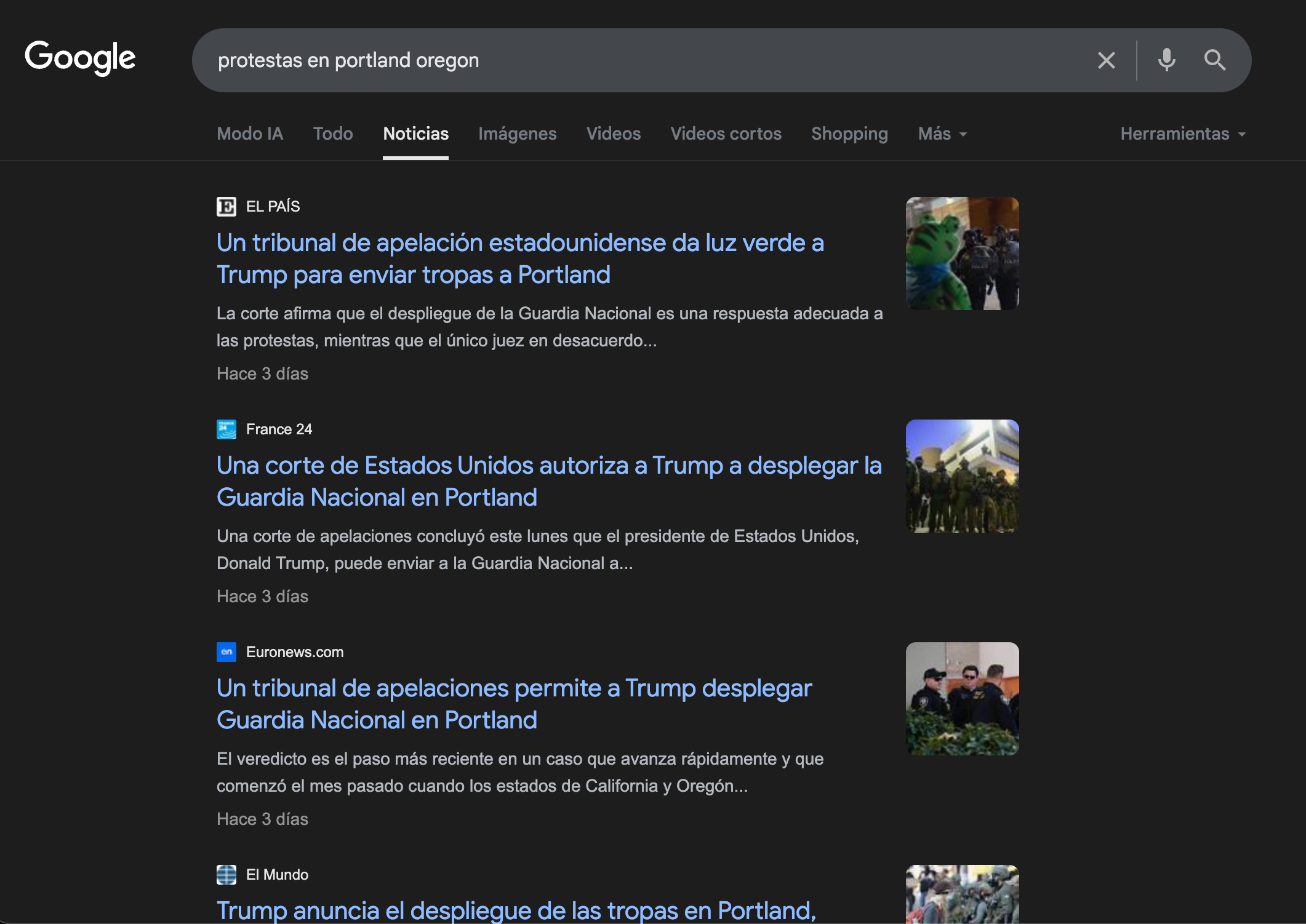Switch to the Modo IA tab

[x=250, y=134]
